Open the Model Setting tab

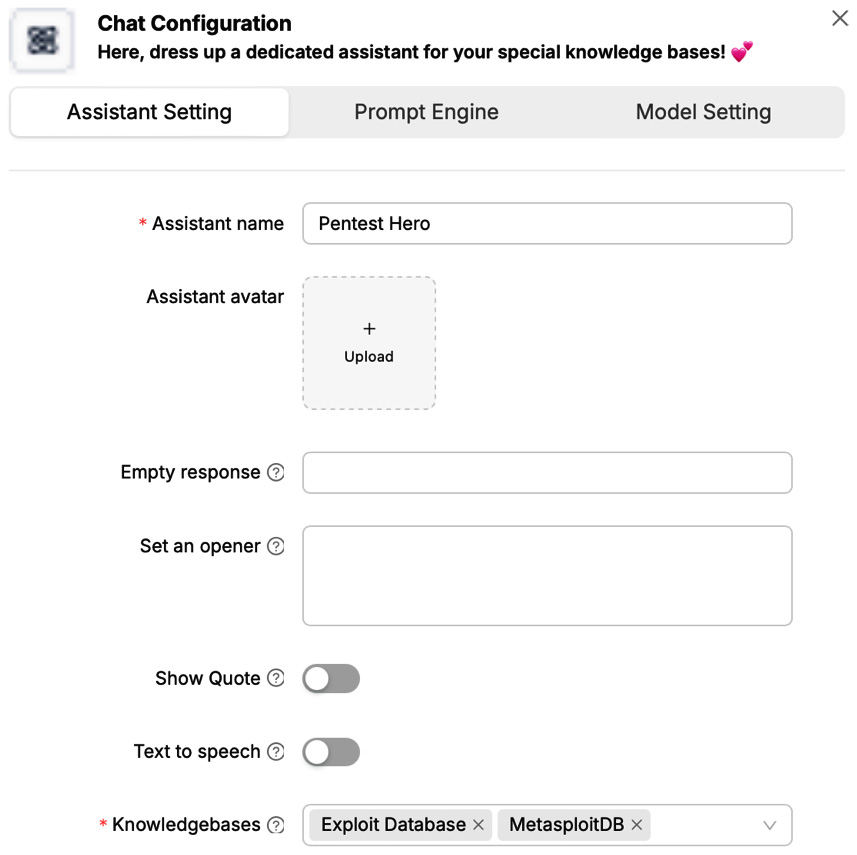coord(703,112)
